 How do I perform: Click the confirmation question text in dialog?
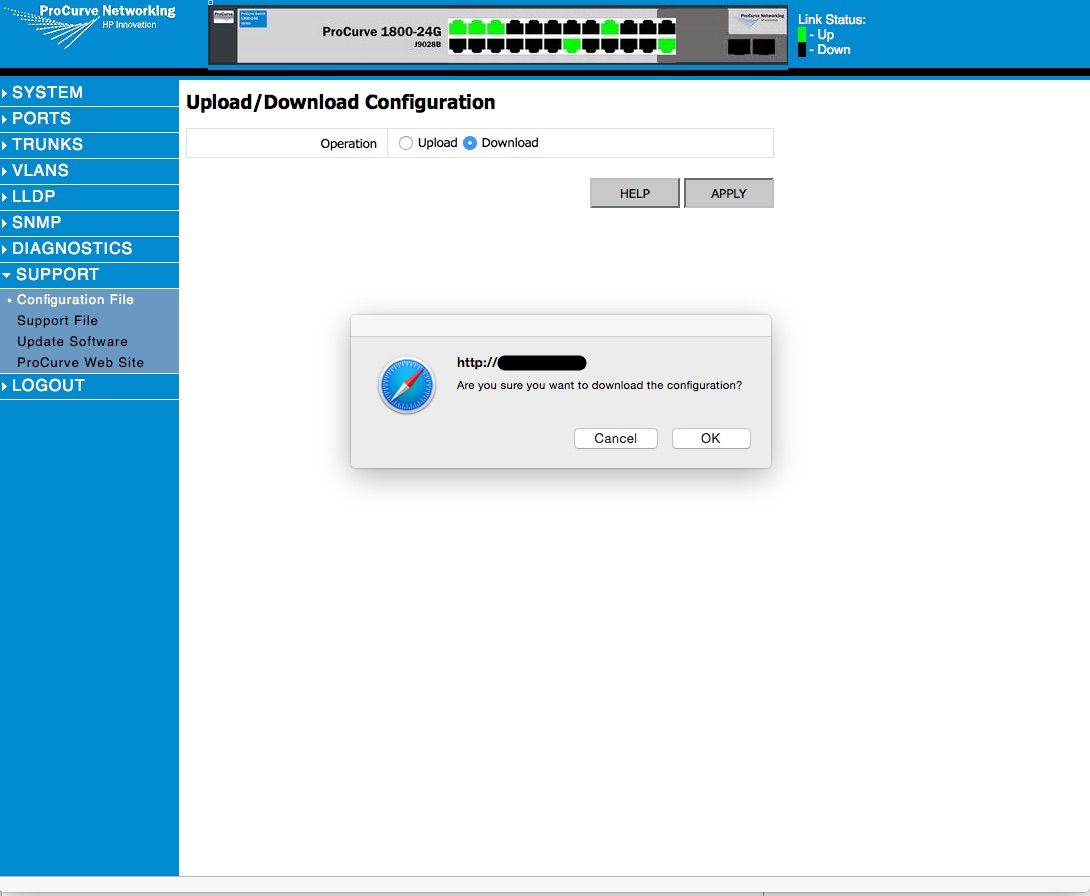point(599,385)
